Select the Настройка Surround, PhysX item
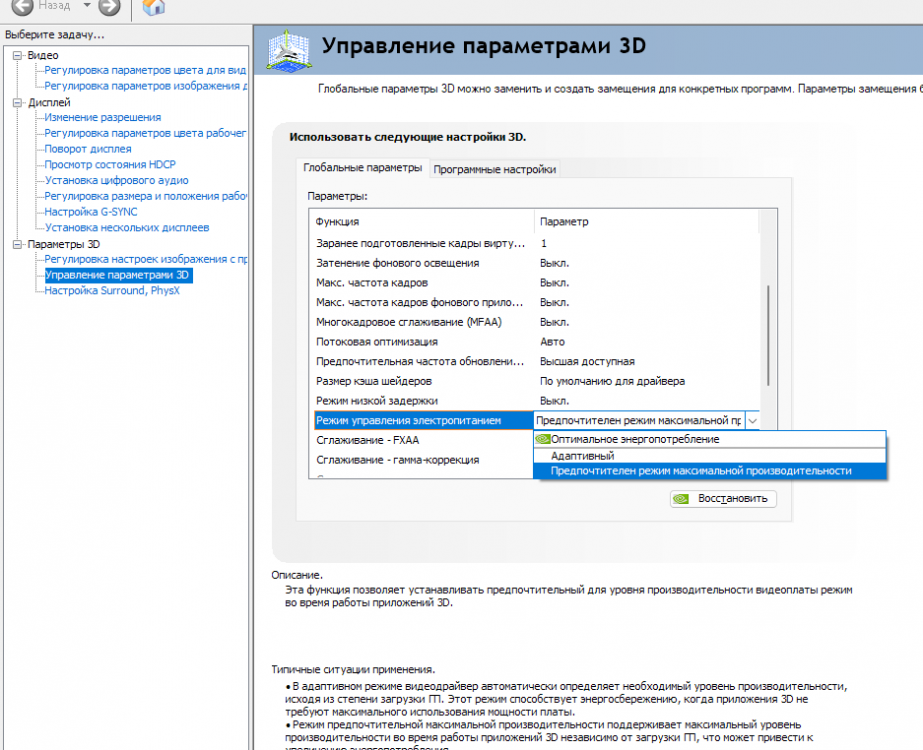Image resolution: width=923 pixels, height=750 pixels. point(110,290)
